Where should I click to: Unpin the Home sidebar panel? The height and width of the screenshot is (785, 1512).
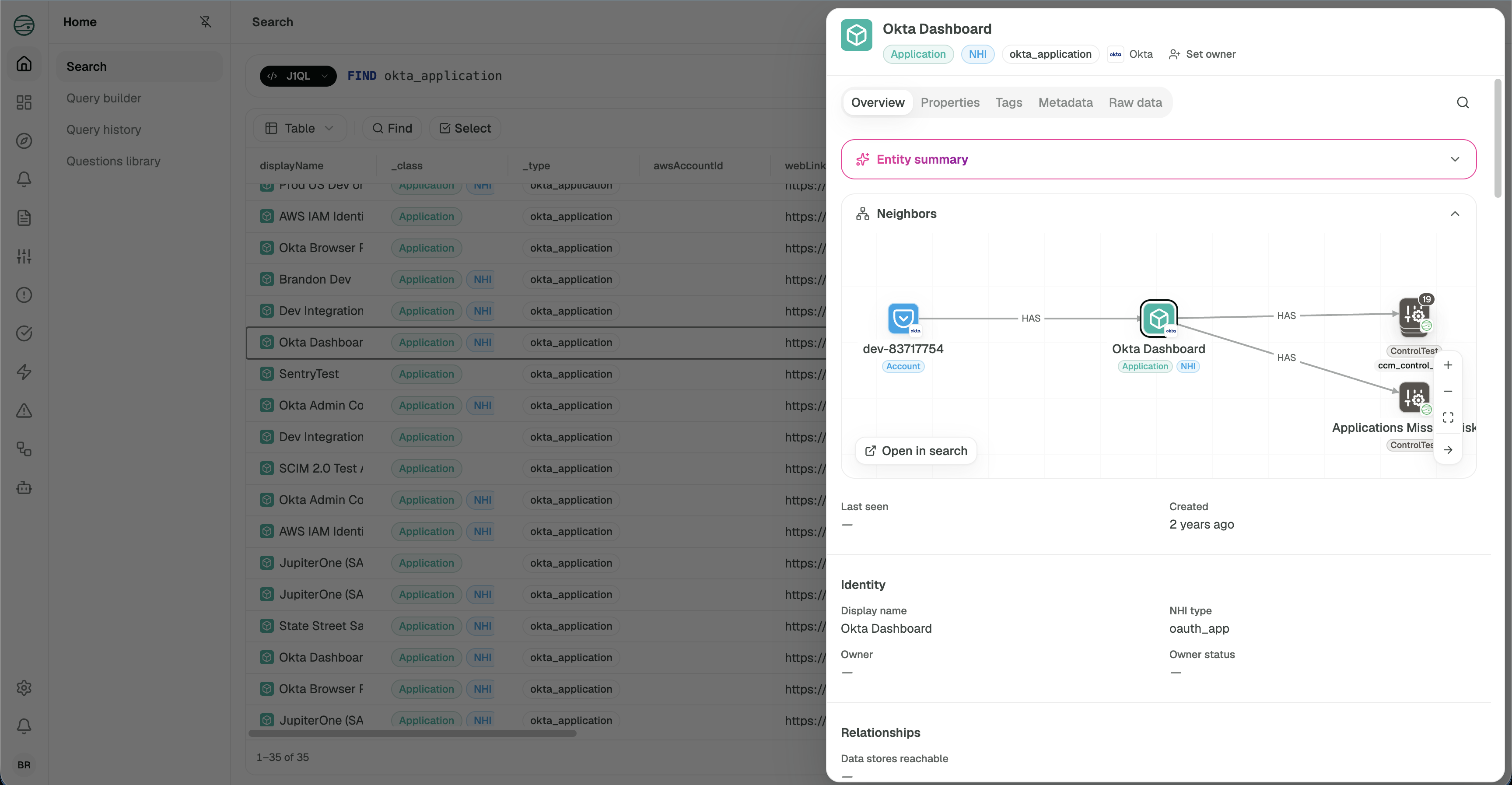pos(206,22)
